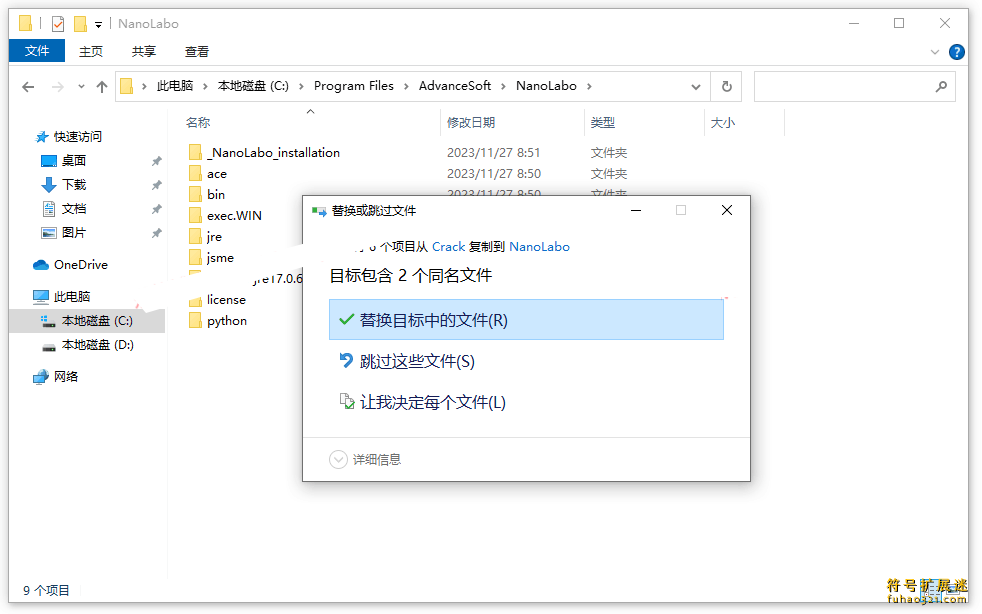Image resolution: width=982 pixels, height=614 pixels.
Task: Open the address bar history dropdown
Action: pyautogui.click(x=696, y=87)
